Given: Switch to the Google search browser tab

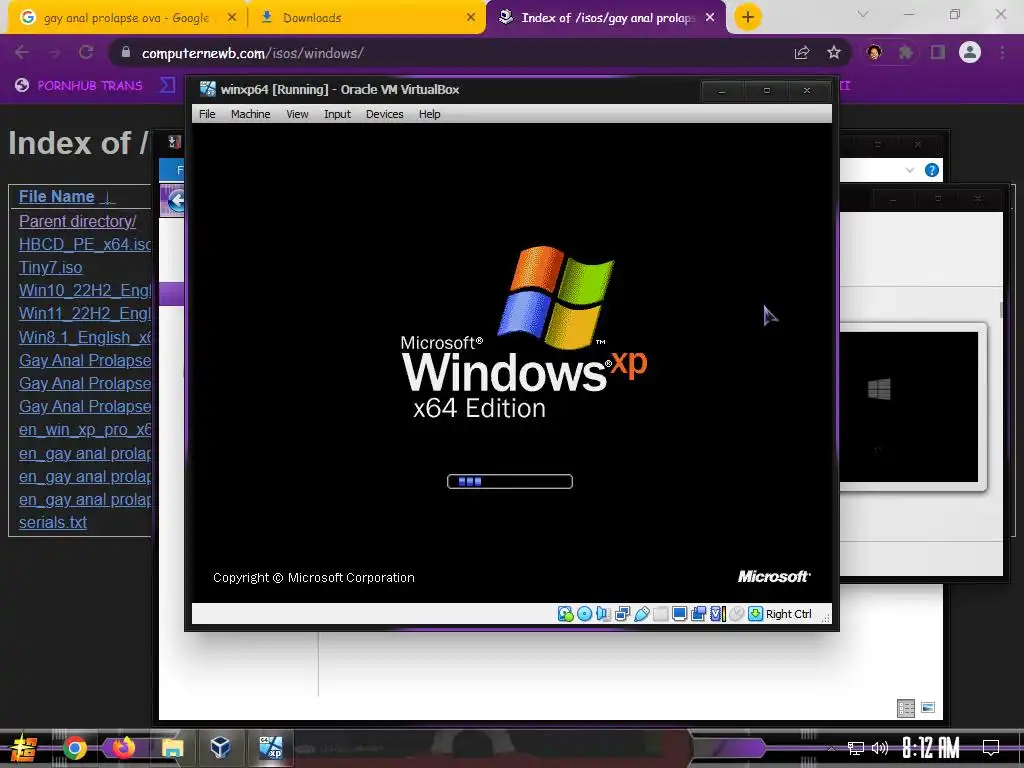Looking at the screenshot, I should 127,18.
